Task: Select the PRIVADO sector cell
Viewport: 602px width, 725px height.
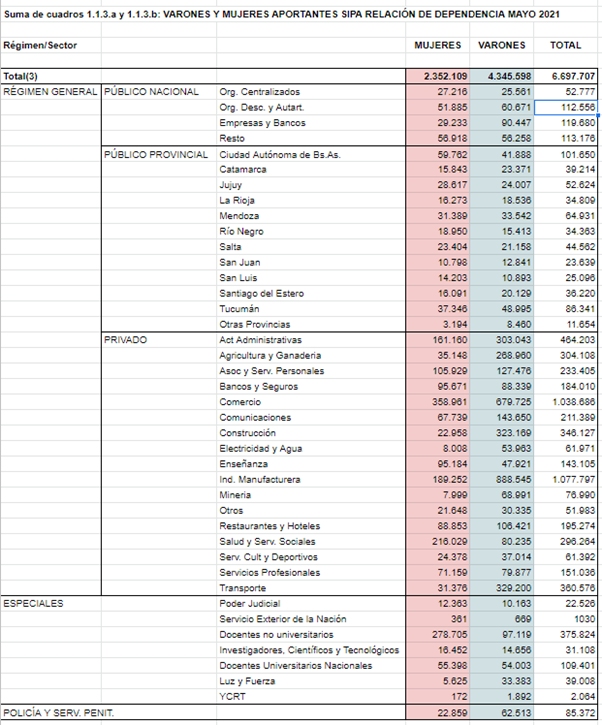Action: pyautogui.click(x=126, y=340)
